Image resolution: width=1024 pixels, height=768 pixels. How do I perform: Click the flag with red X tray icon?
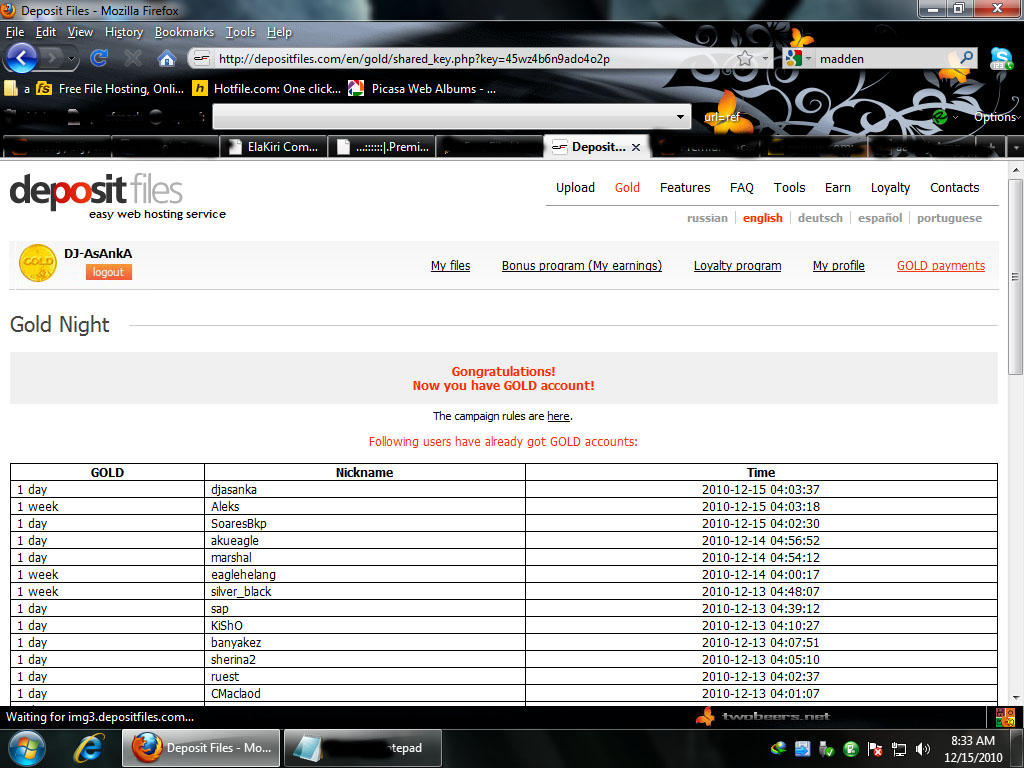point(875,749)
